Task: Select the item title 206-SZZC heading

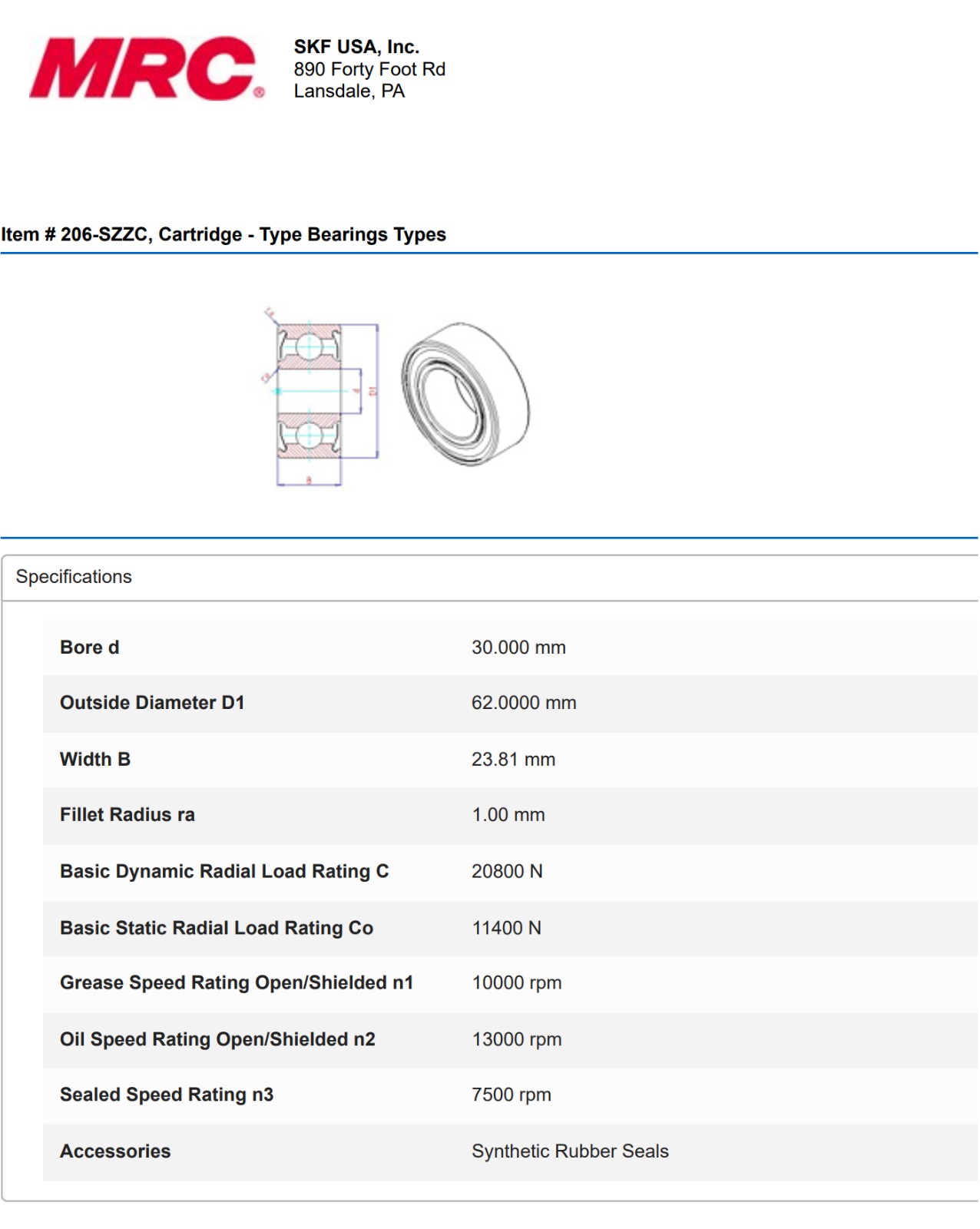Action: pos(223,234)
